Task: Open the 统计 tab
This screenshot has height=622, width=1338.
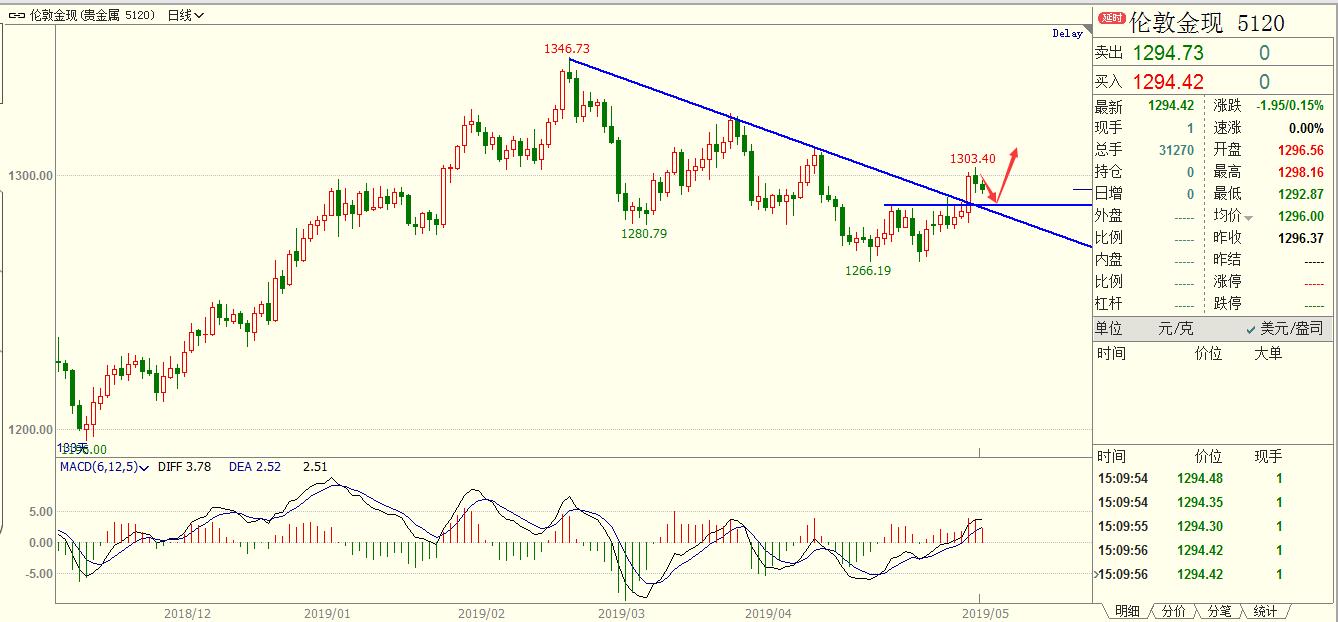Action: (x=1265, y=611)
